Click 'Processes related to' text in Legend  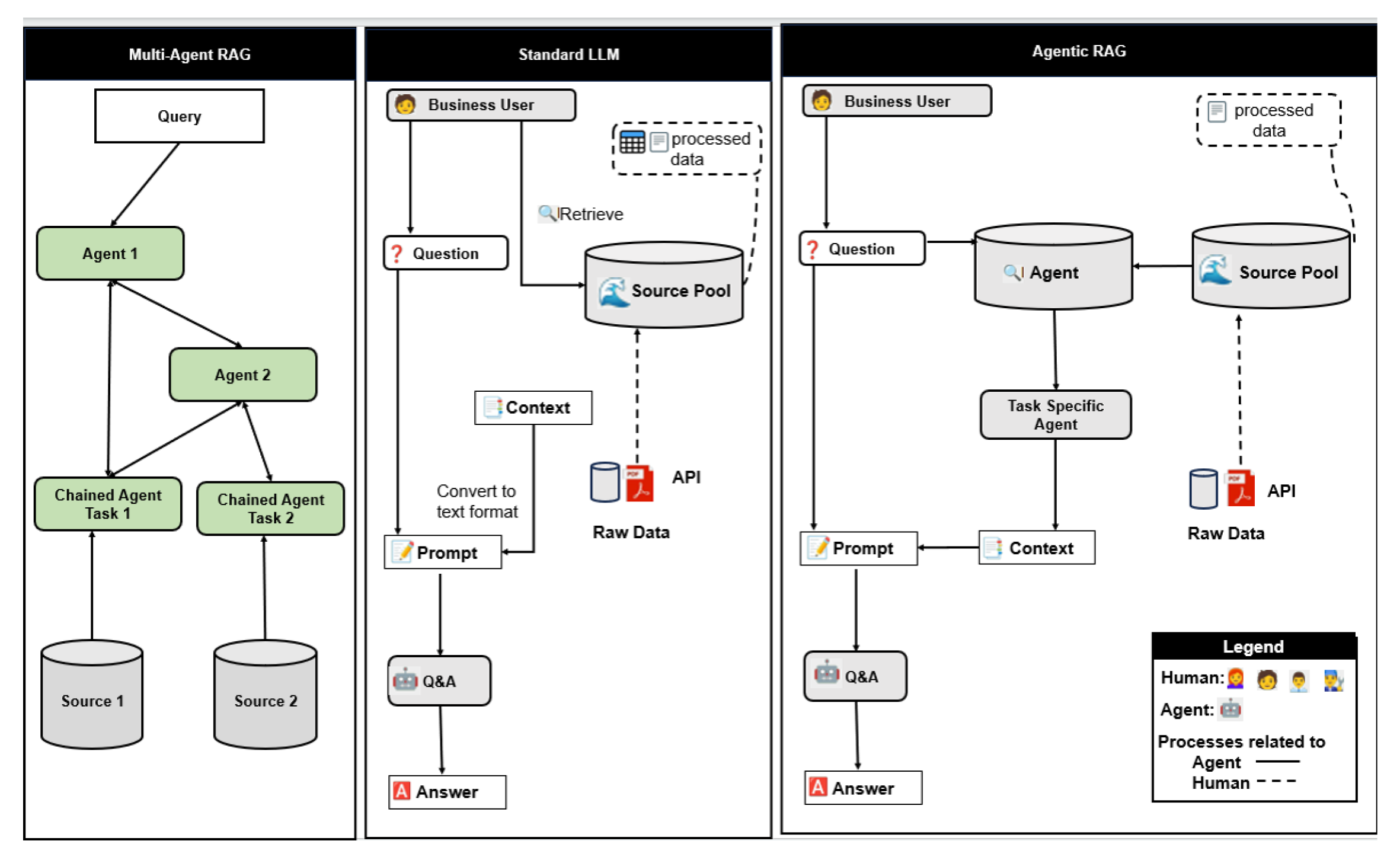(x=1241, y=741)
